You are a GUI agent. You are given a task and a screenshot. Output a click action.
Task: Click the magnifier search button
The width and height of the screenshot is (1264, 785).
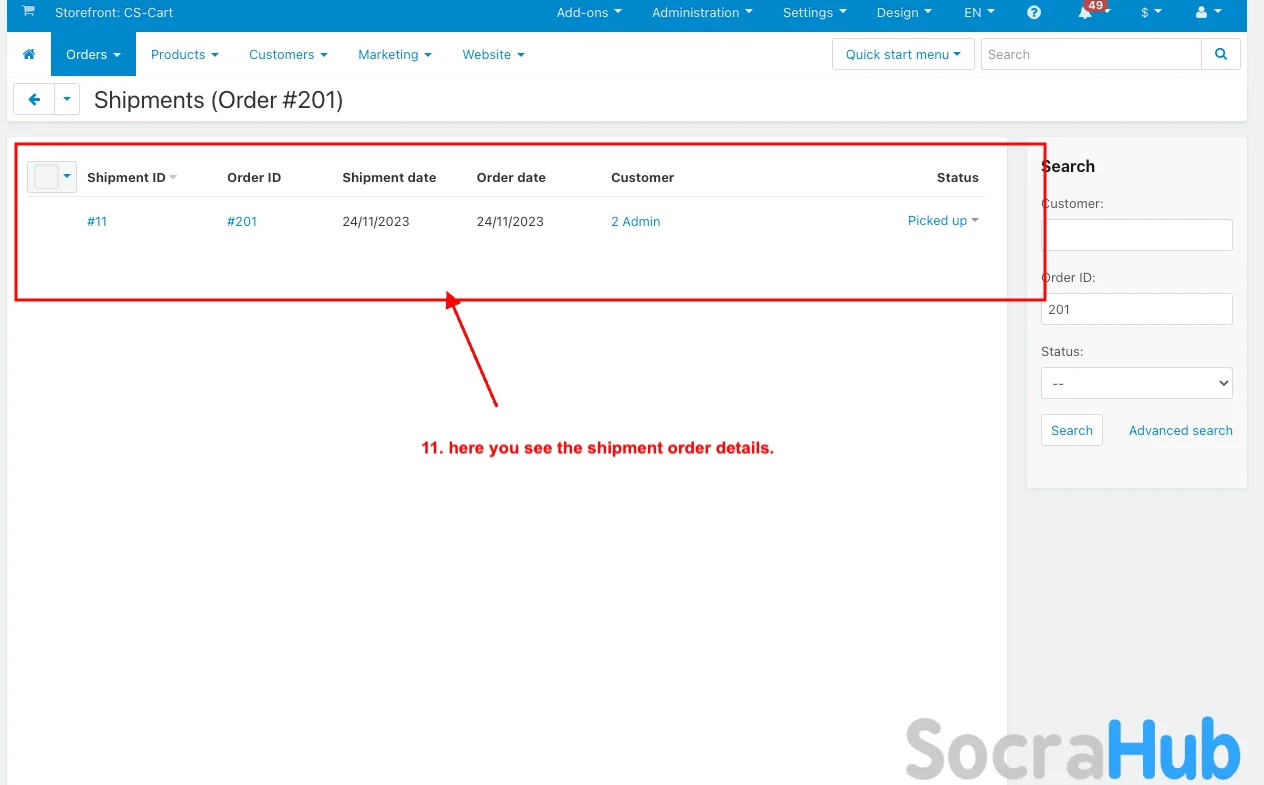pos(1220,55)
